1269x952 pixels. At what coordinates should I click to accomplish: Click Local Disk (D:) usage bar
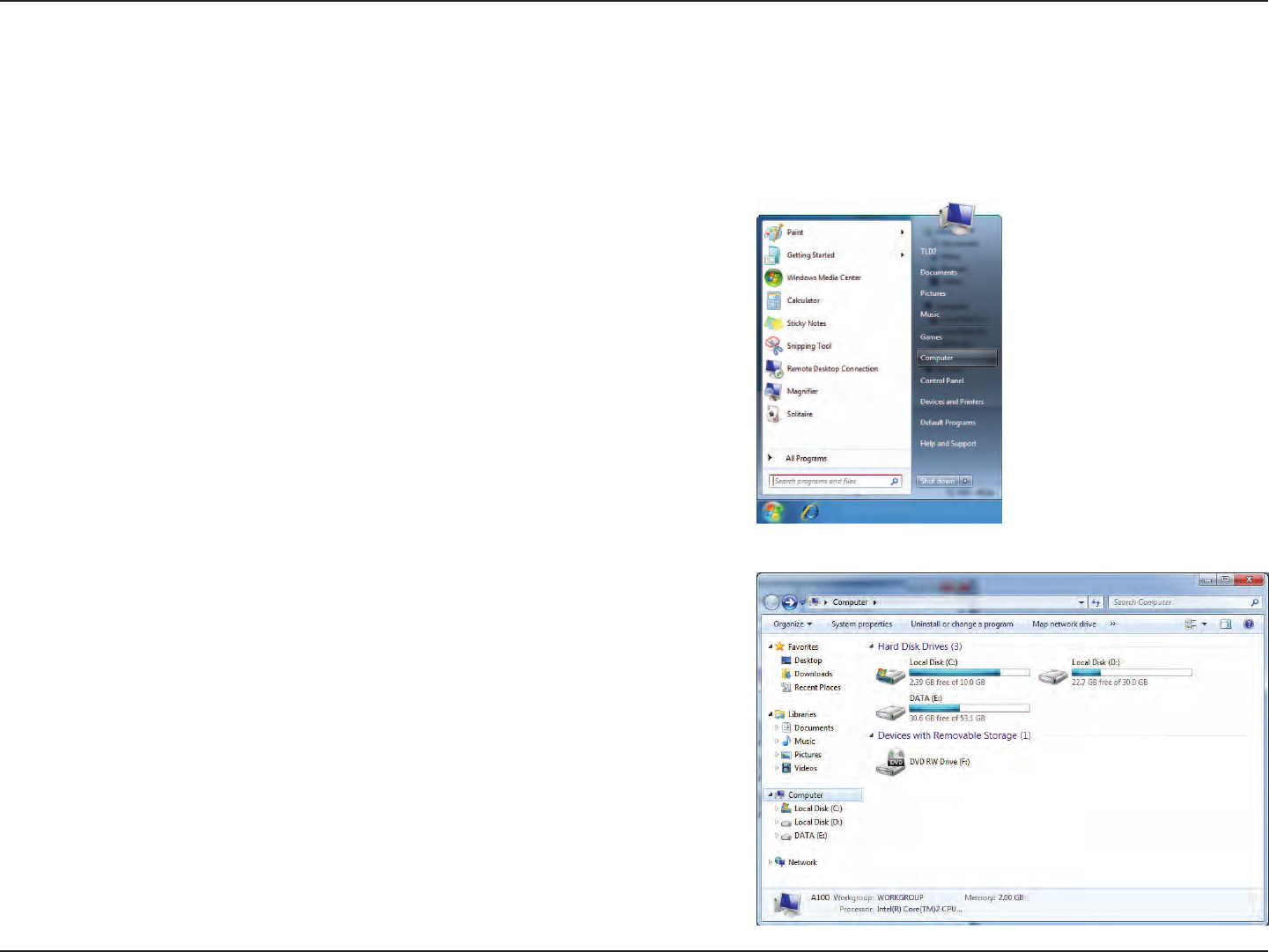(x=1132, y=673)
